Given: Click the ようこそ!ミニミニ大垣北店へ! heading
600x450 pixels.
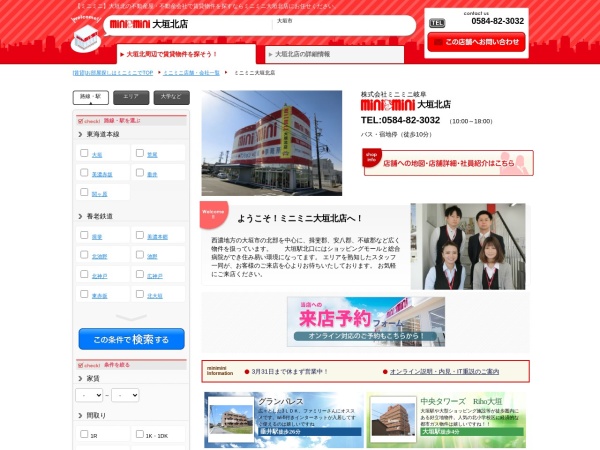Looking at the screenshot, I should pos(300,218).
